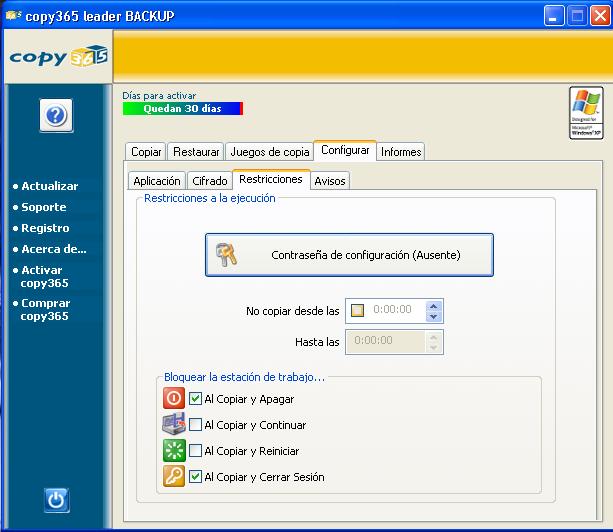
Task: Go to the Juegos de copia tab
Action: click(269, 152)
